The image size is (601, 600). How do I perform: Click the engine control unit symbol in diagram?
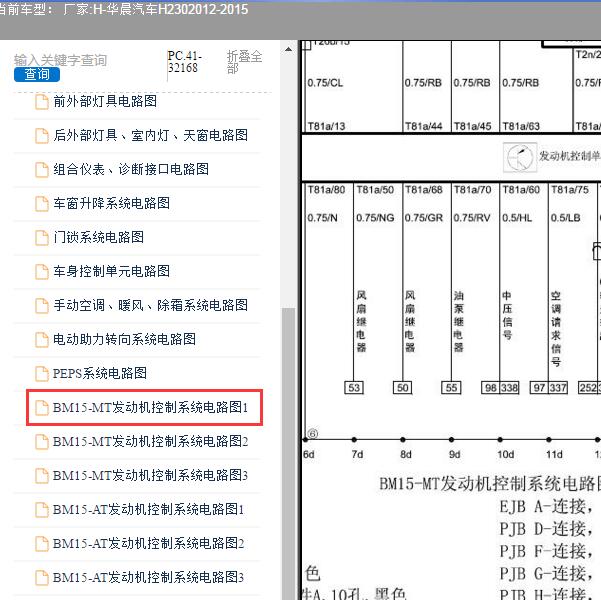click(520, 157)
